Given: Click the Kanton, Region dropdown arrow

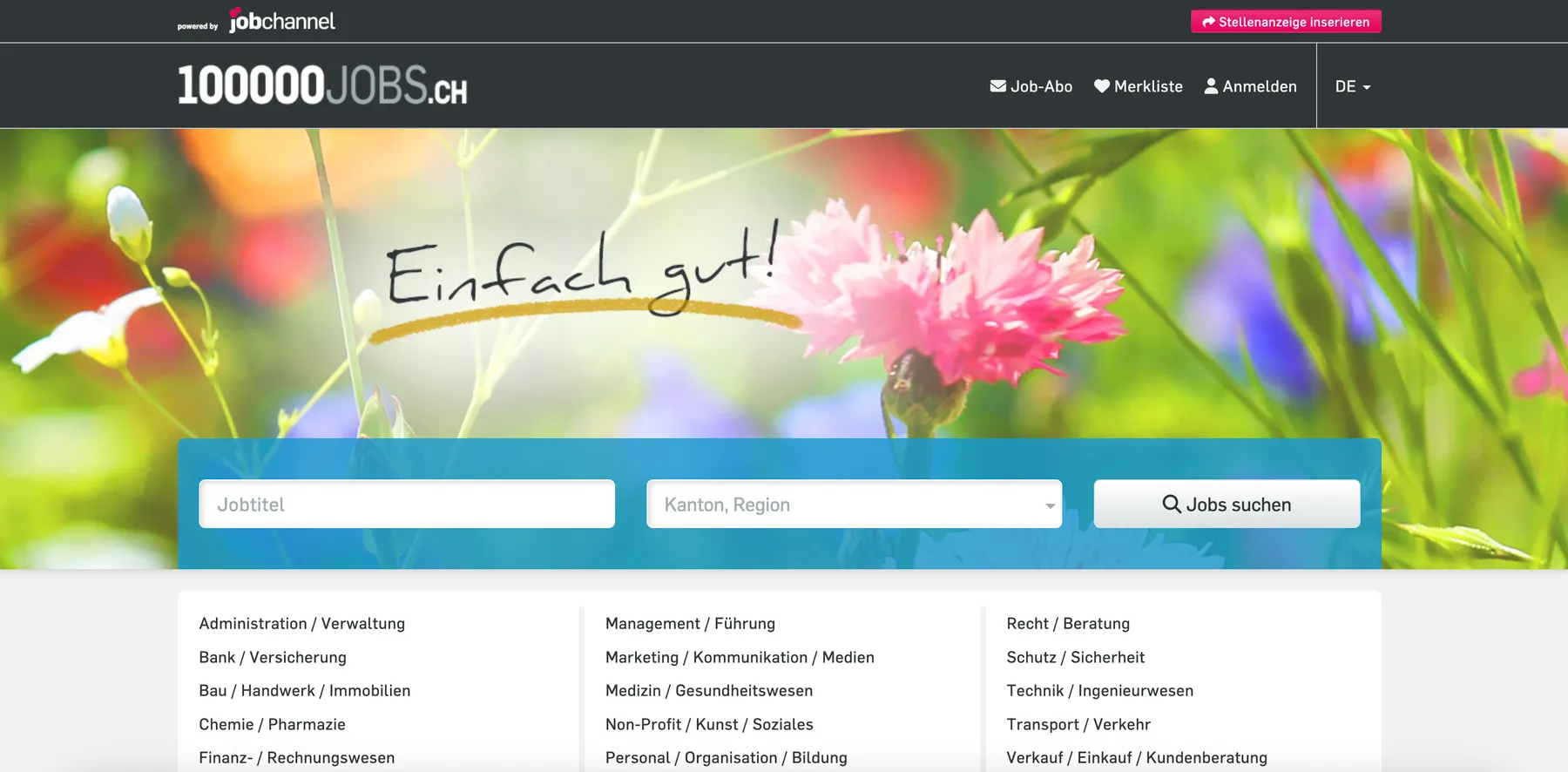Looking at the screenshot, I should click(1050, 505).
